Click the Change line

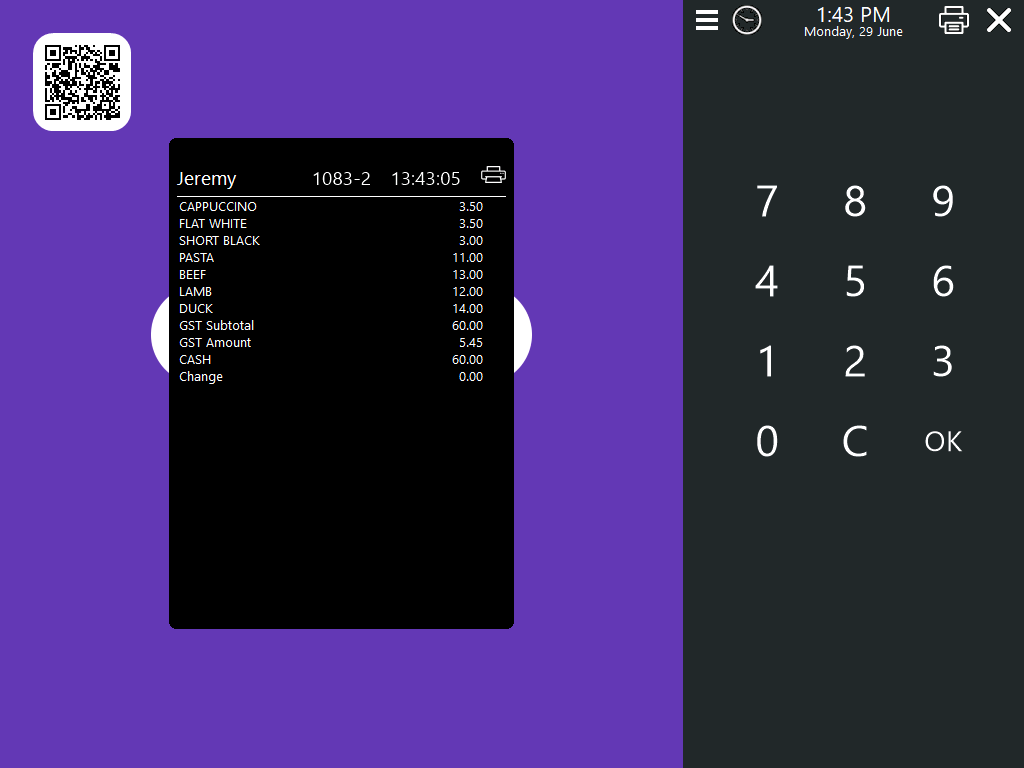(331, 376)
